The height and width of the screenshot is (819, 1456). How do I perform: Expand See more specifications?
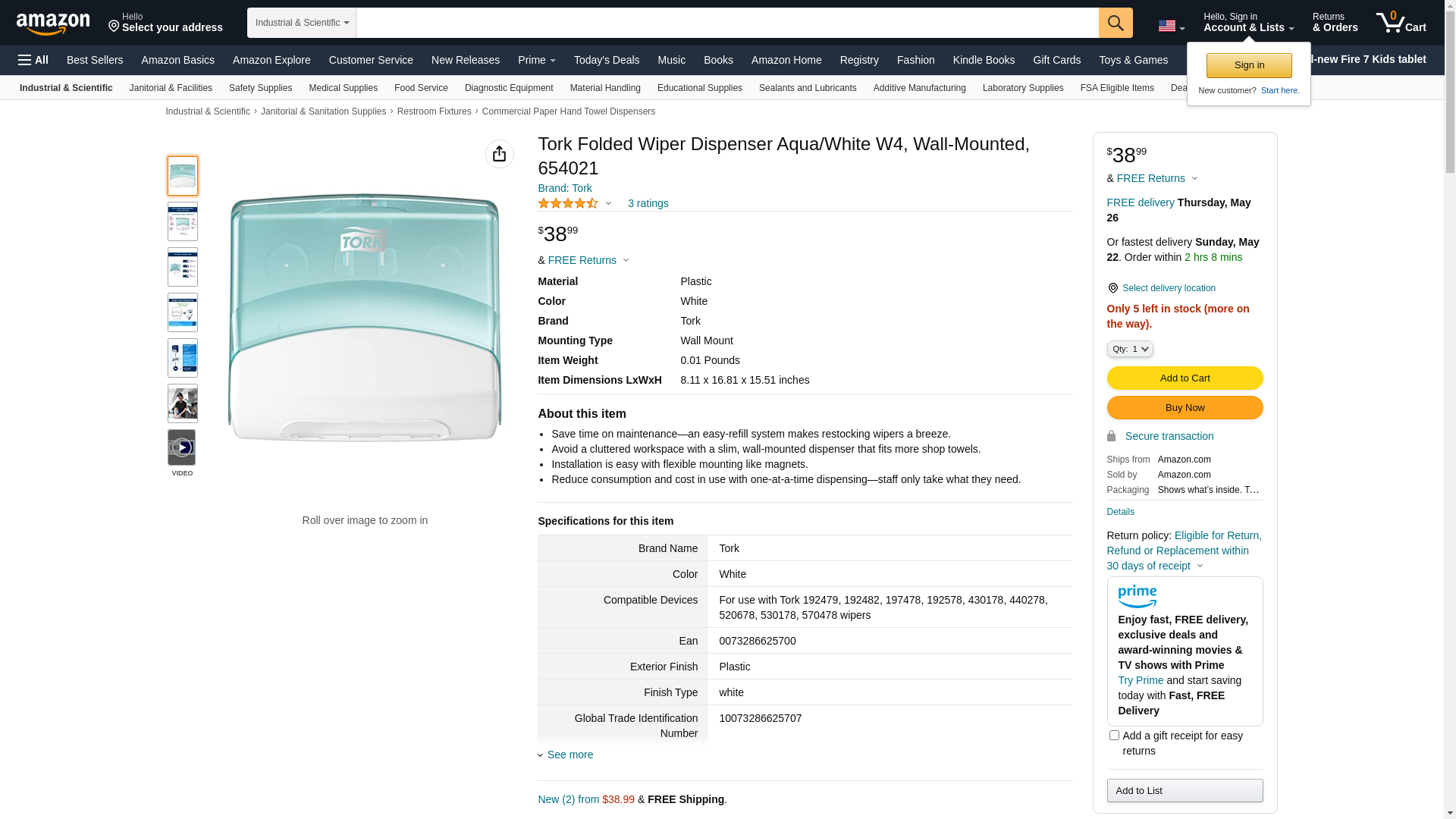tap(570, 755)
